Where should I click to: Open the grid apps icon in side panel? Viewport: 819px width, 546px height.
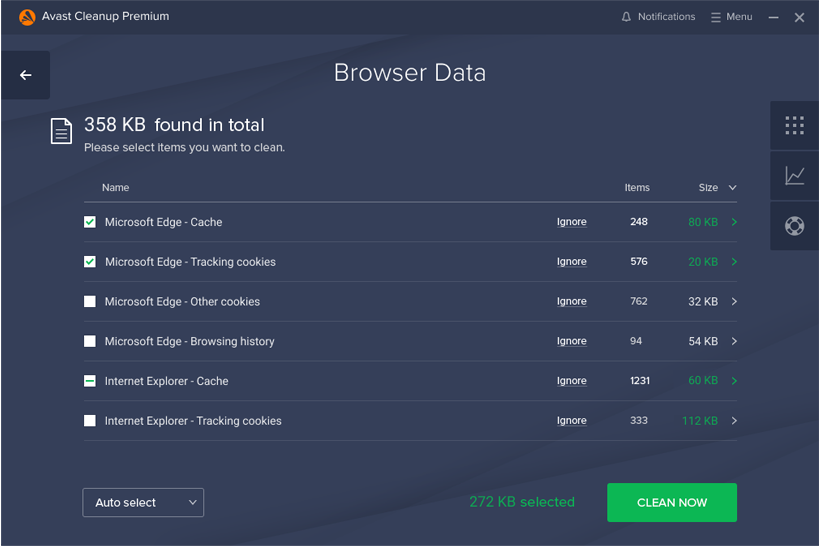pos(794,125)
